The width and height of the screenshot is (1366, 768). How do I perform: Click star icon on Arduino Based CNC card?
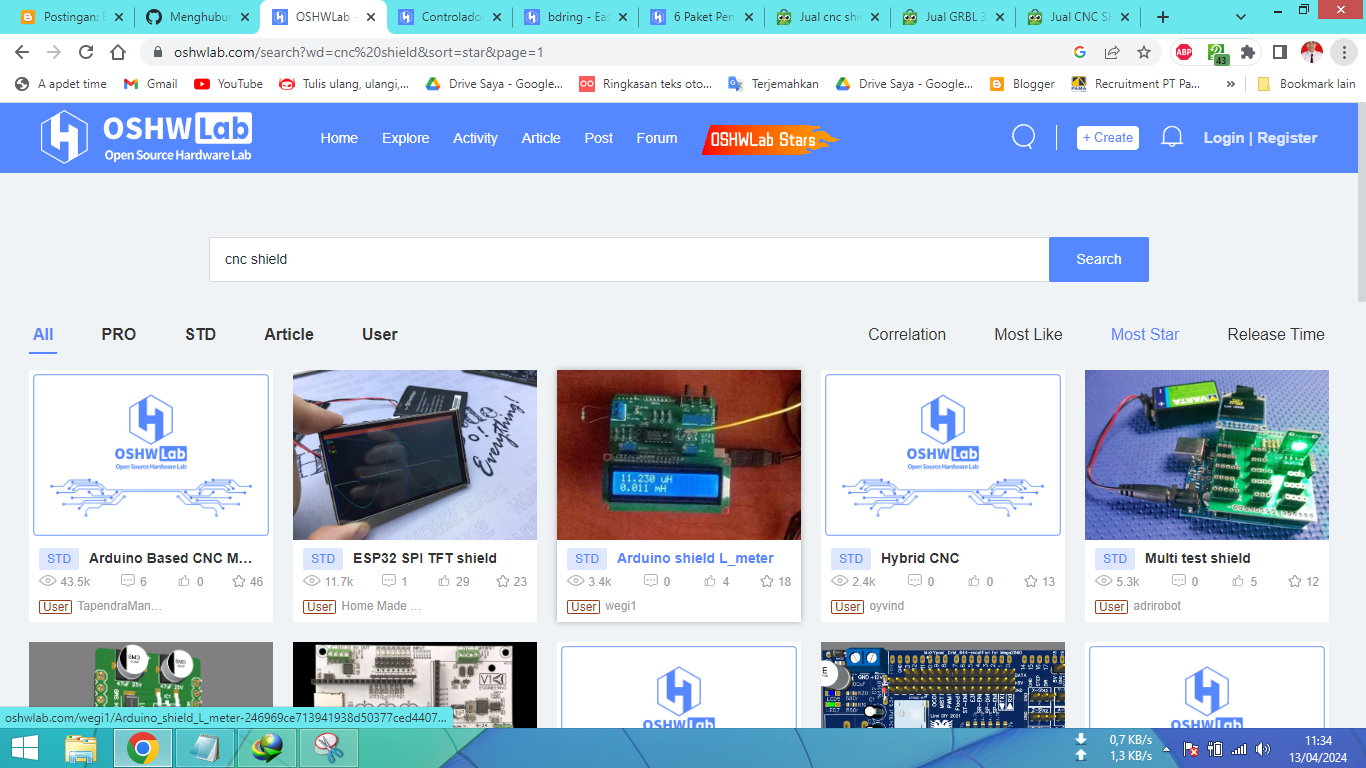coord(239,581)
